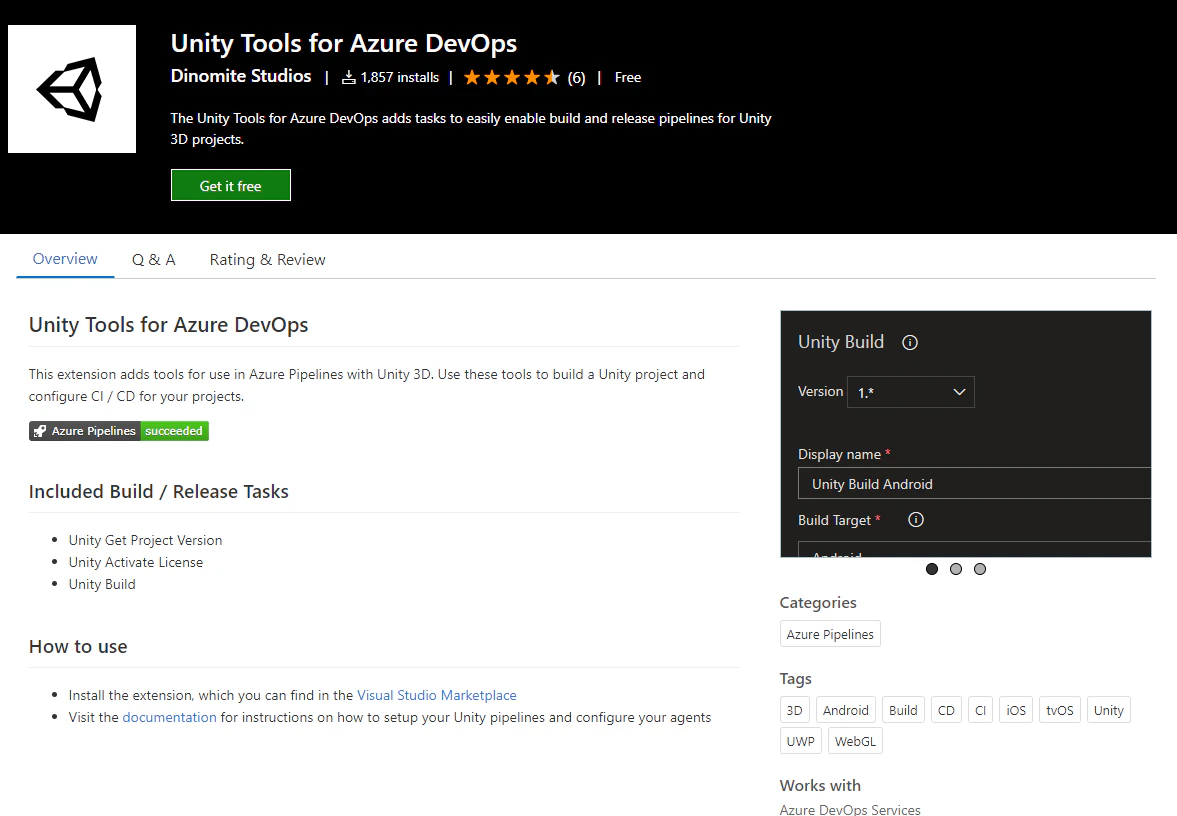Click the info icon next to Build Target
The width and height of the screenshot is (1177, 816).
pos(916,519)
